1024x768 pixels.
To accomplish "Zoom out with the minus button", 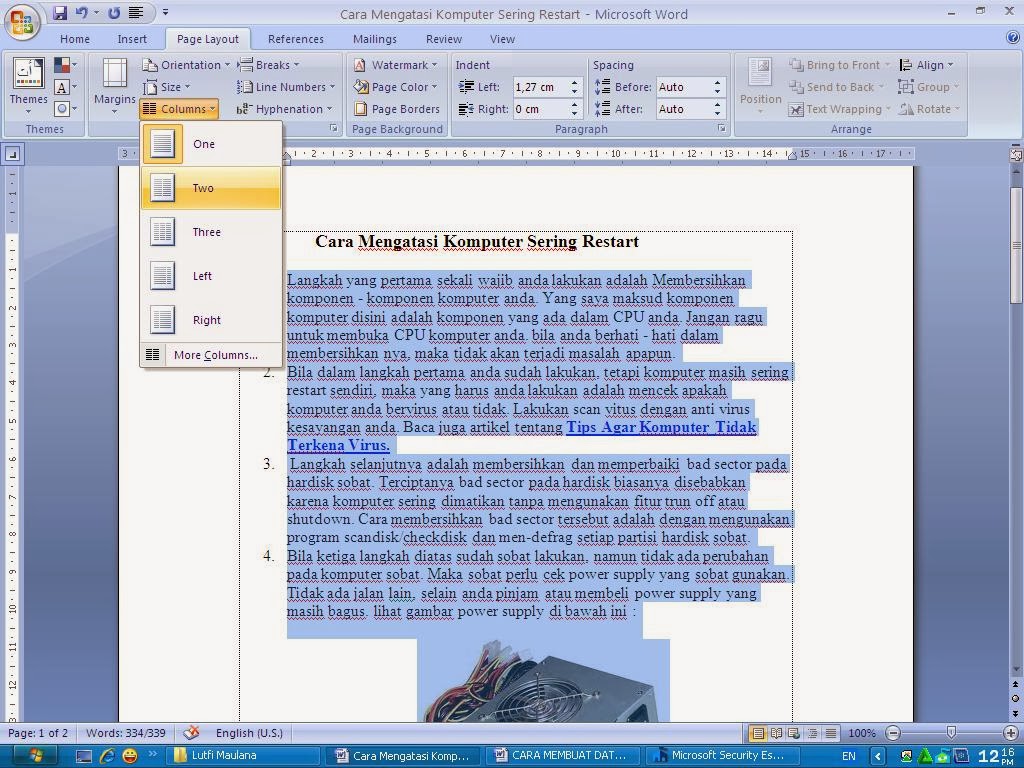I will point(893,733).
